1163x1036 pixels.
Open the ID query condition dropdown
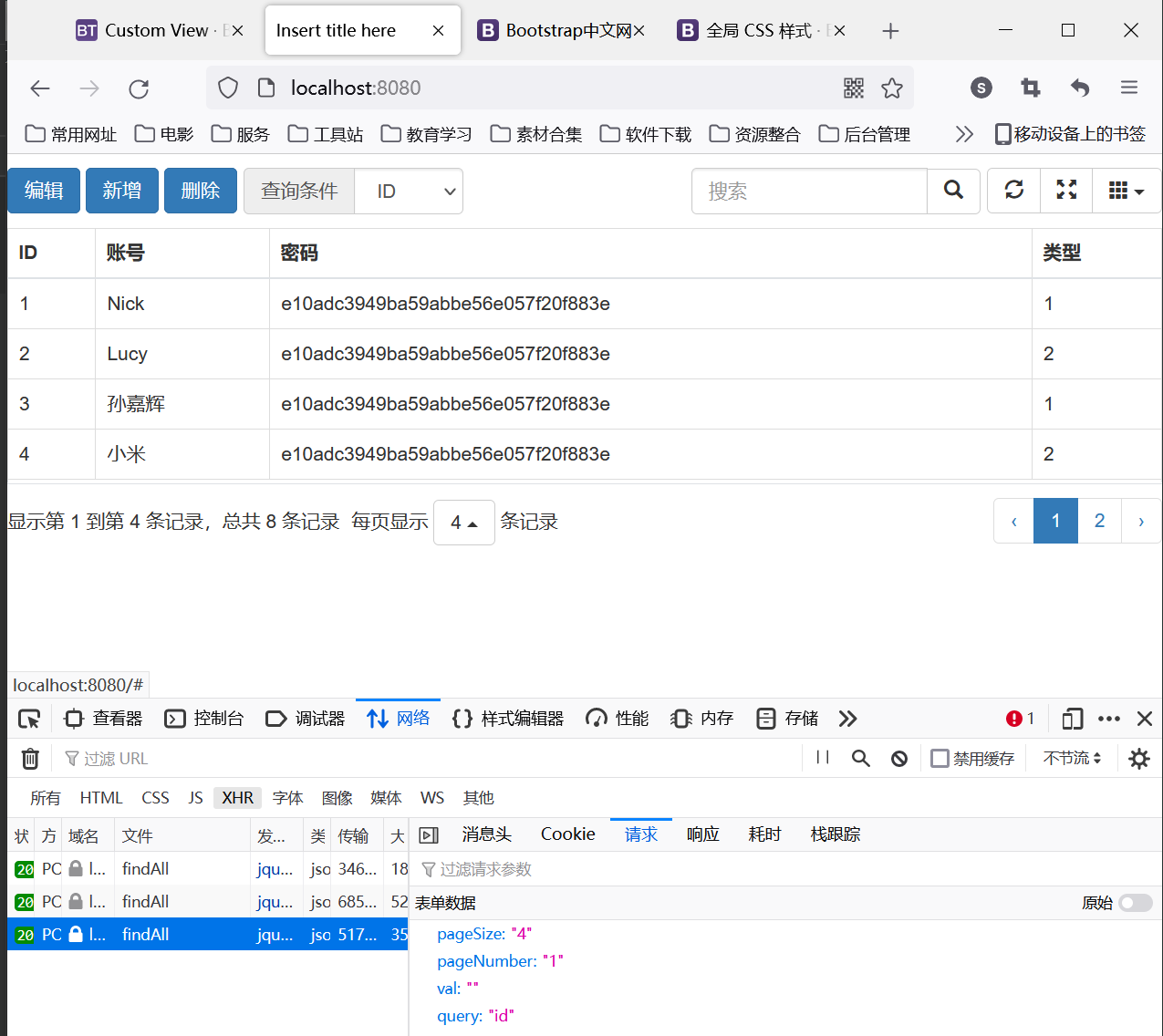coord(408,191)
